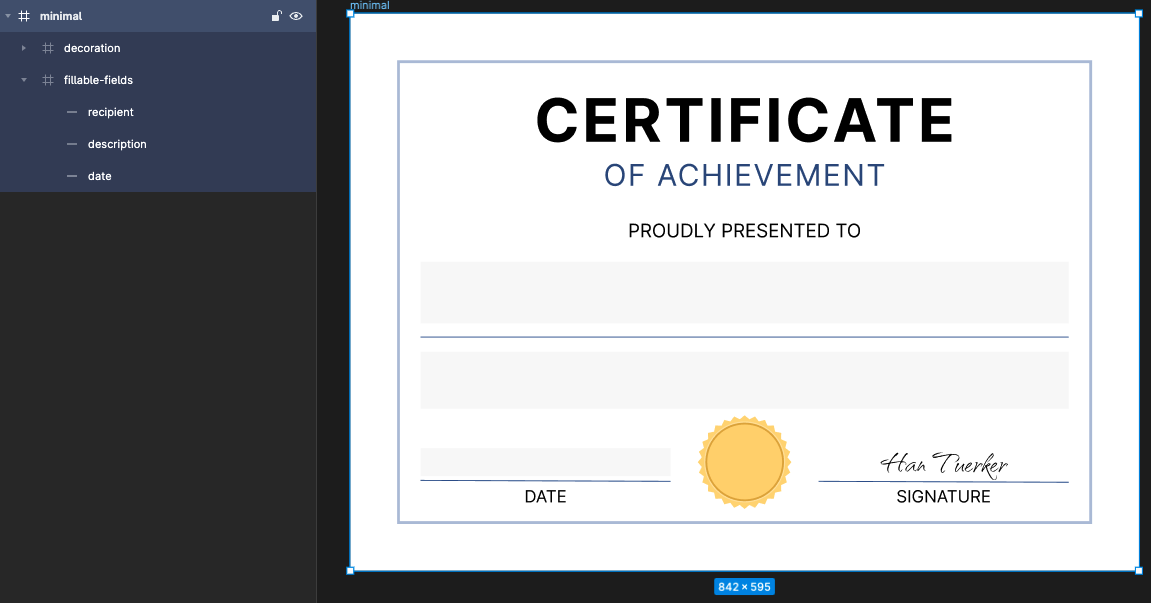Screen dimensions: 1151x603
Task: Select the description layer in the layers list
Action: pyautogui.click(x=117, y=144)
